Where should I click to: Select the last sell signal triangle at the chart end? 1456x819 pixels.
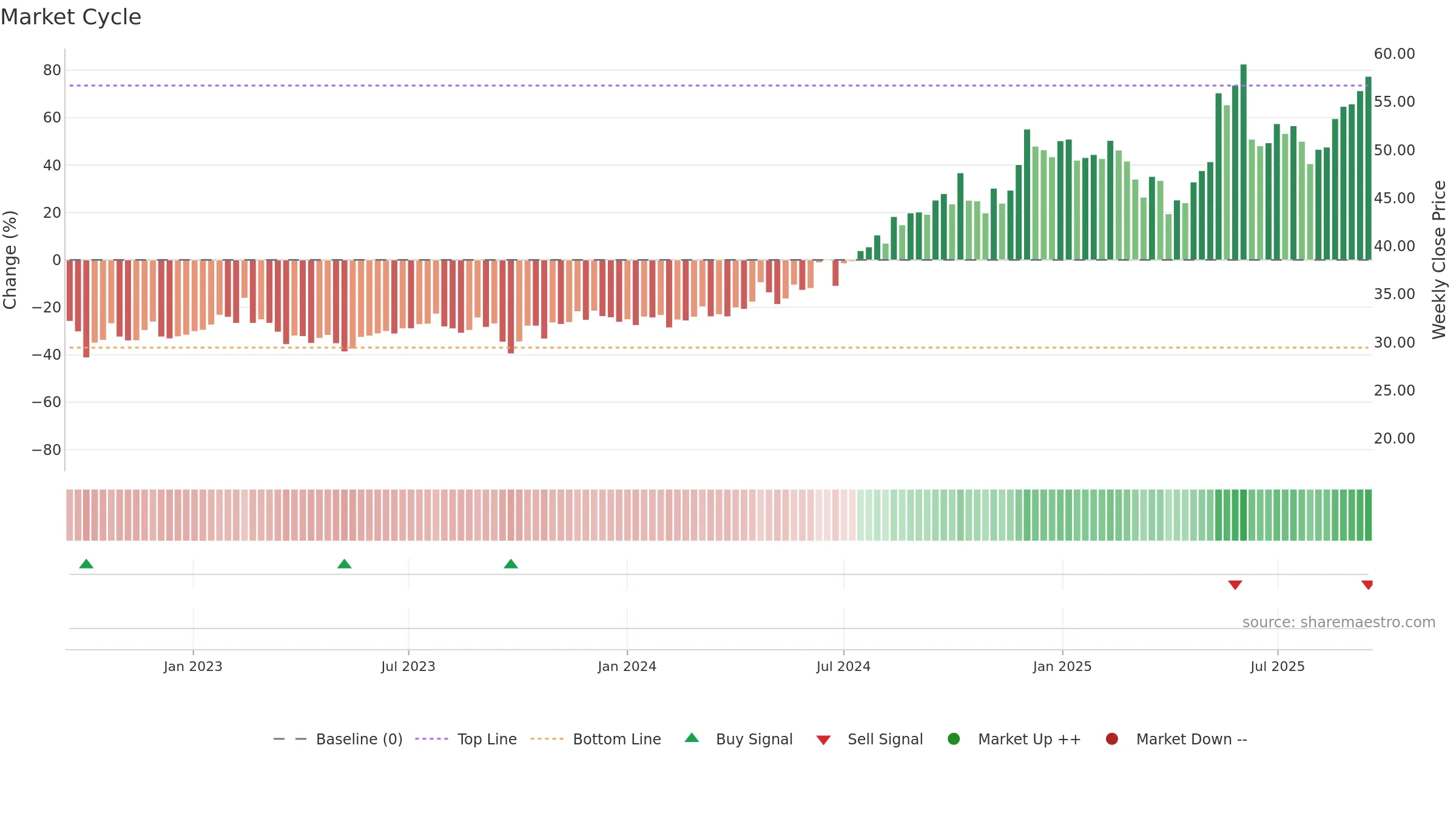click(1367, 585)
